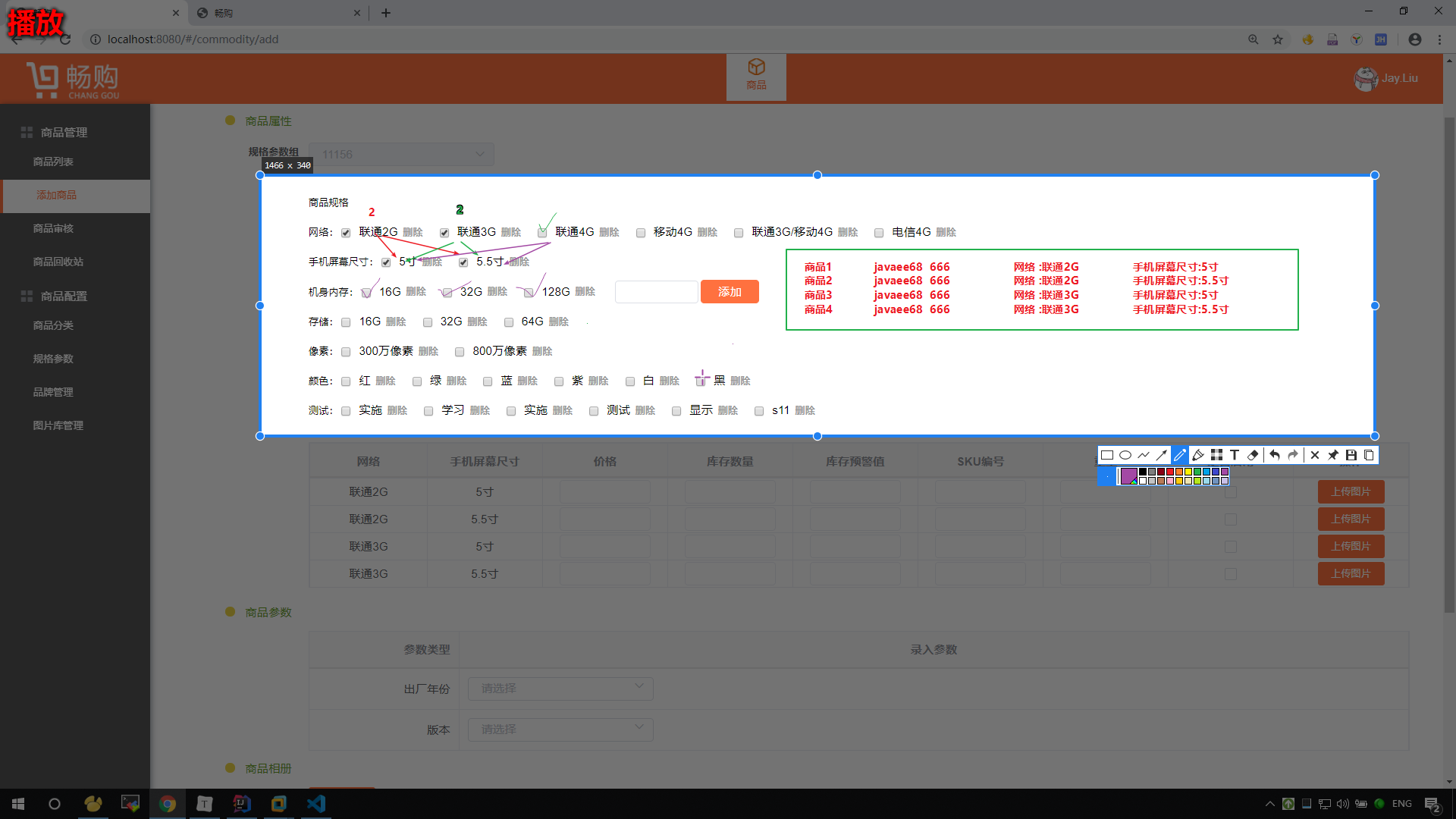Check the s11 test checkbox
This screenshot has width=1456, height=819.
(759, 411)
